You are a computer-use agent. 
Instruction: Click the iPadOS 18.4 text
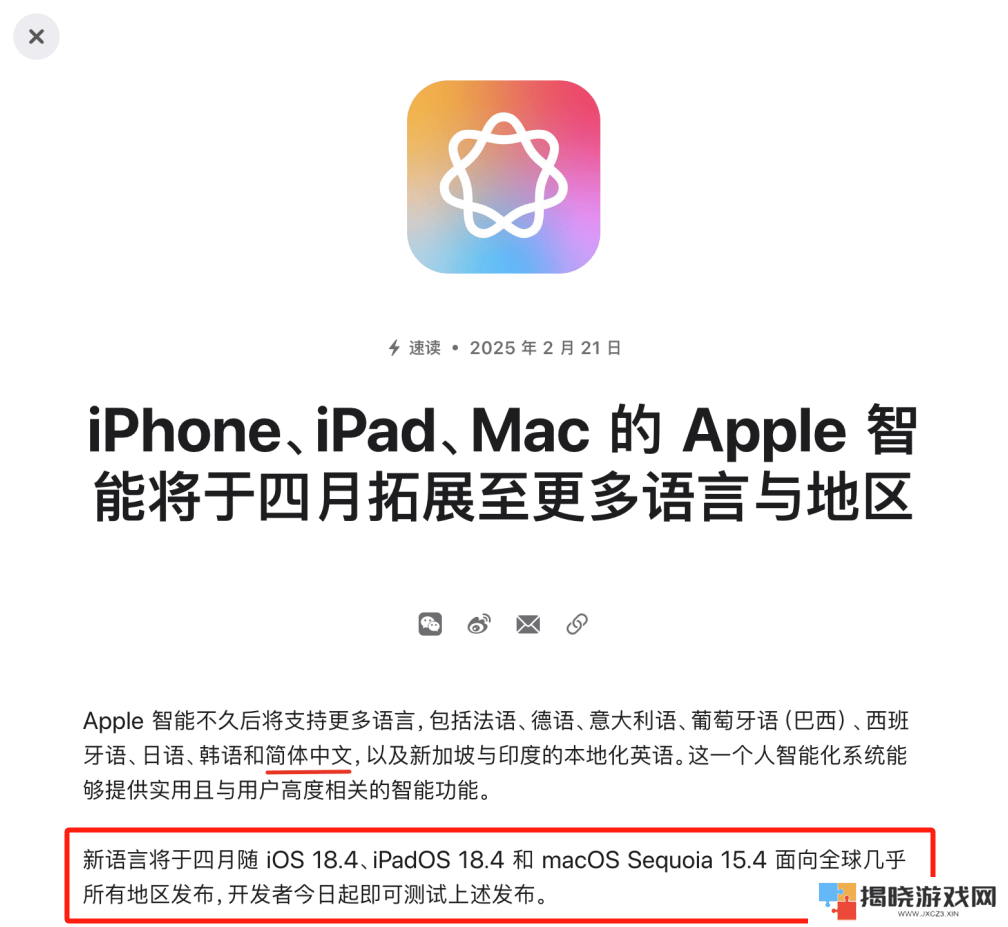pos(438,860)
